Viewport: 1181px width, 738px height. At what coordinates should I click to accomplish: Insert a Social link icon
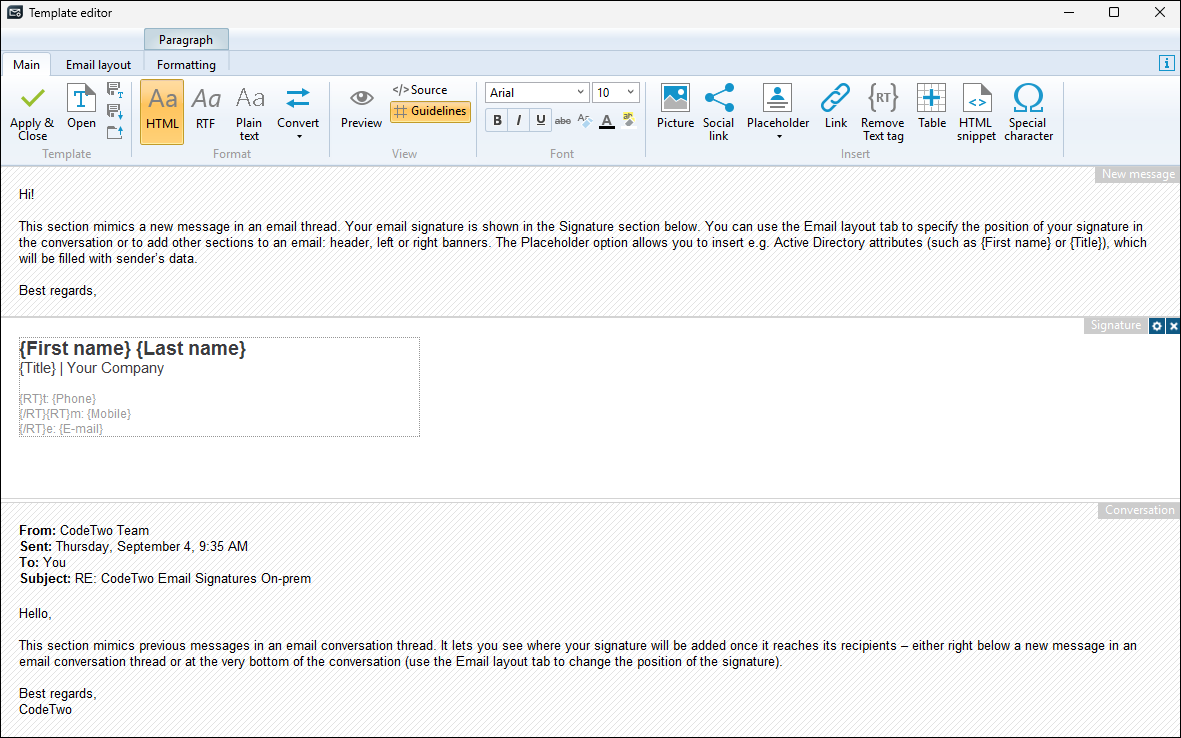coord(718,99)
